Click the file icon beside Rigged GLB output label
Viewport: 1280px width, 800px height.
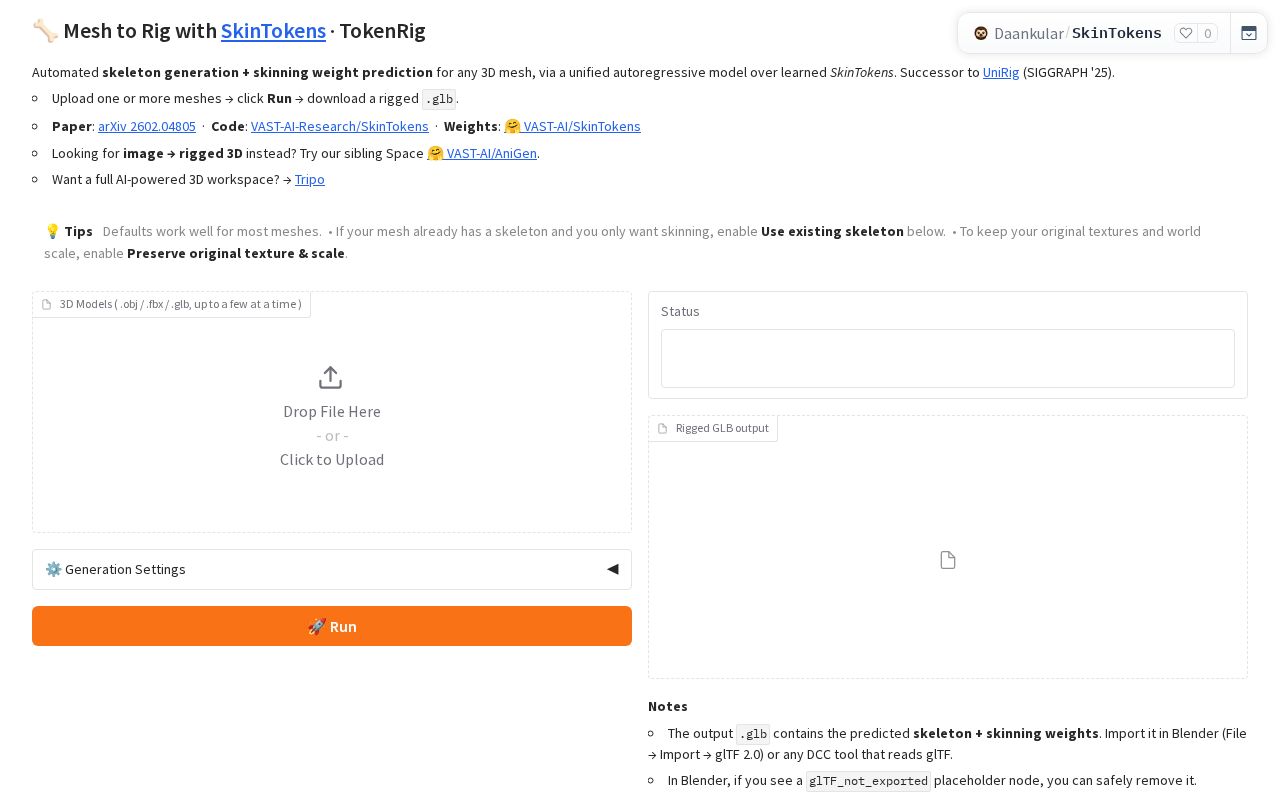(x=662, y=428)
